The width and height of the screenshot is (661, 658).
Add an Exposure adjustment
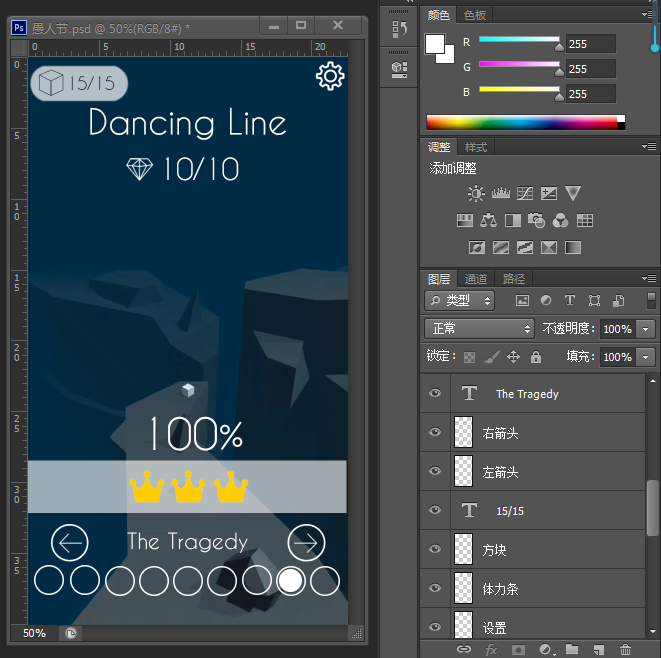549,193
